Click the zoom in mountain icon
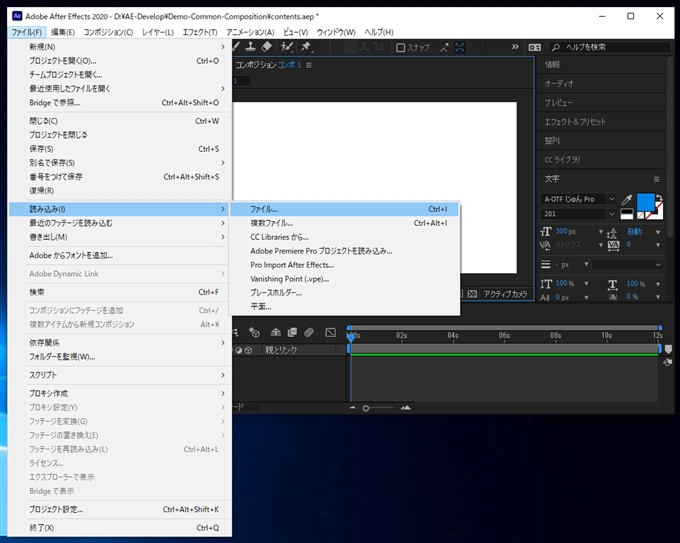Image resolution: width=680 pixels, height=543 pixels. [x=406, y=408]
